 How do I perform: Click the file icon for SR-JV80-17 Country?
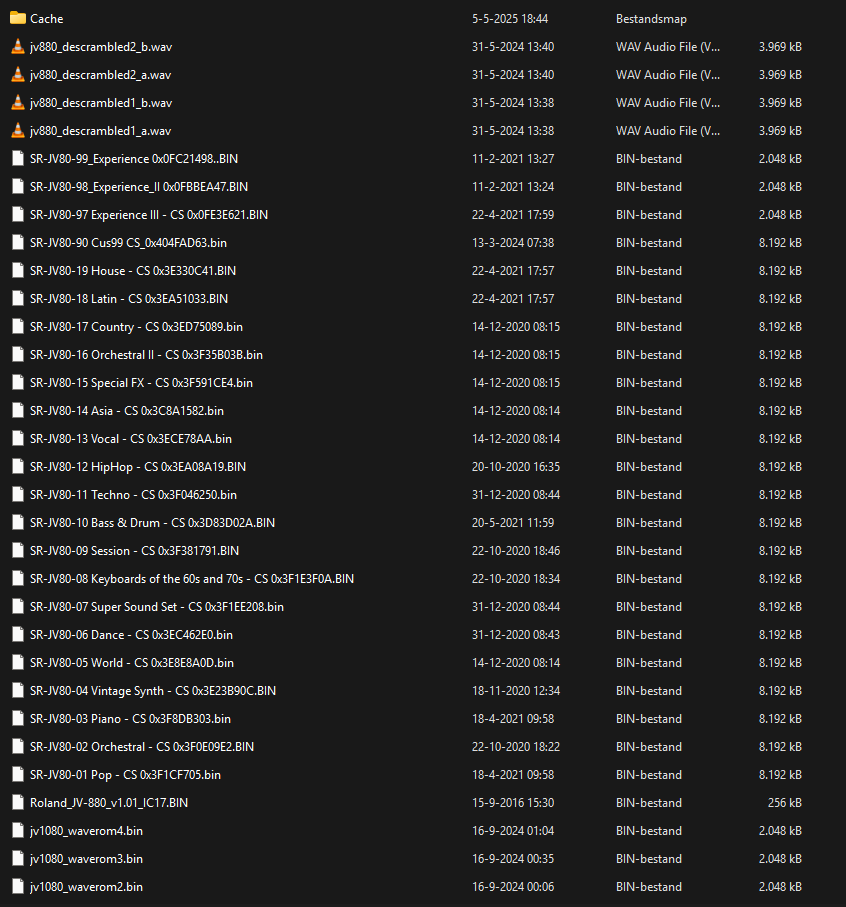click(18, 327)
